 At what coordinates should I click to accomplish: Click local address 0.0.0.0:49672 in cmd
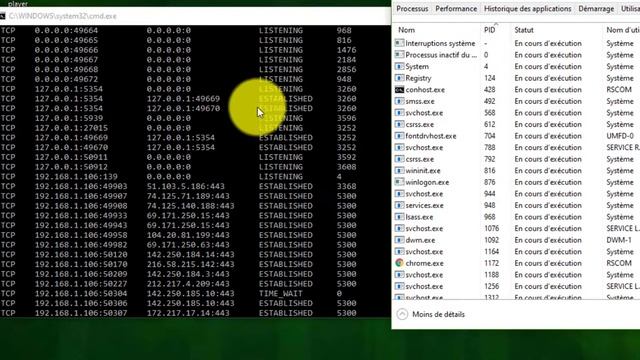(66, 79)
